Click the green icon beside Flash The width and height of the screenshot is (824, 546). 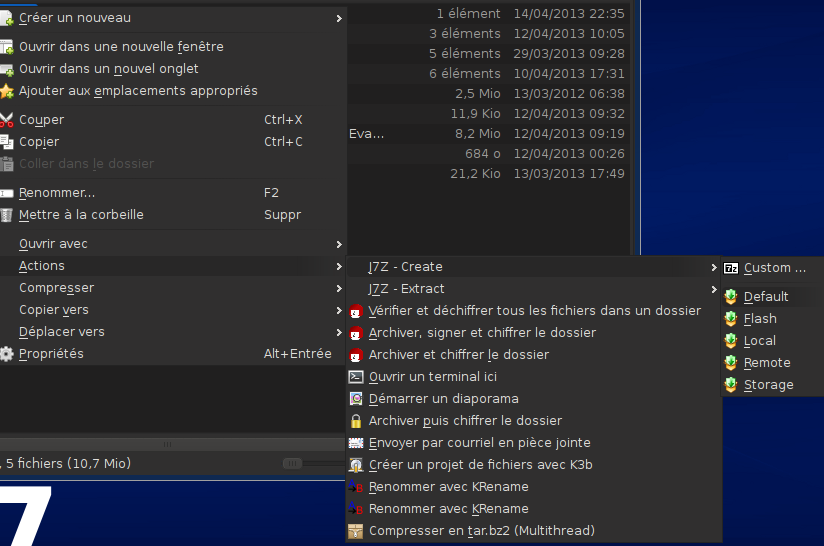coord(731,319)
